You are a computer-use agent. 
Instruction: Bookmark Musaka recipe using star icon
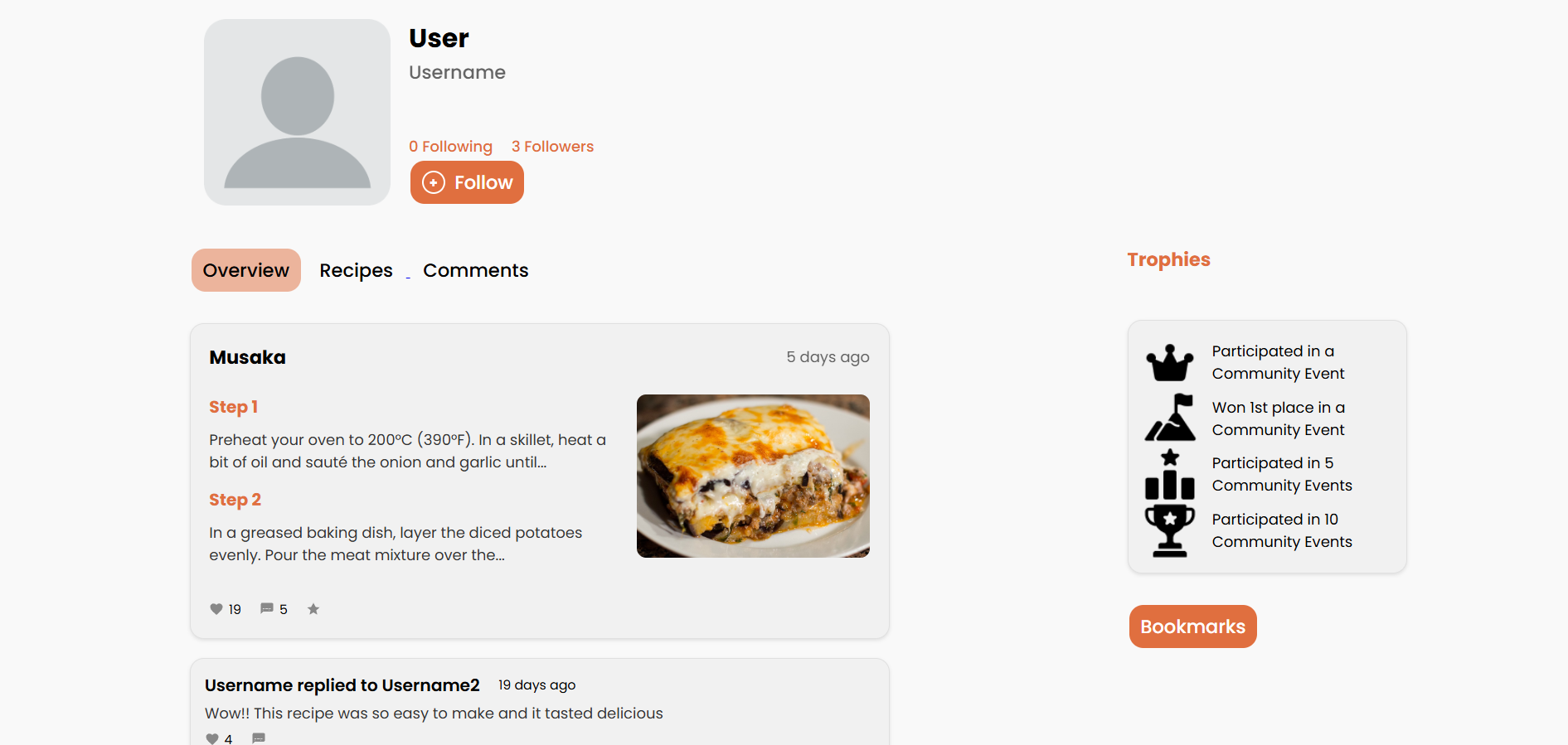tap(313, 609)
